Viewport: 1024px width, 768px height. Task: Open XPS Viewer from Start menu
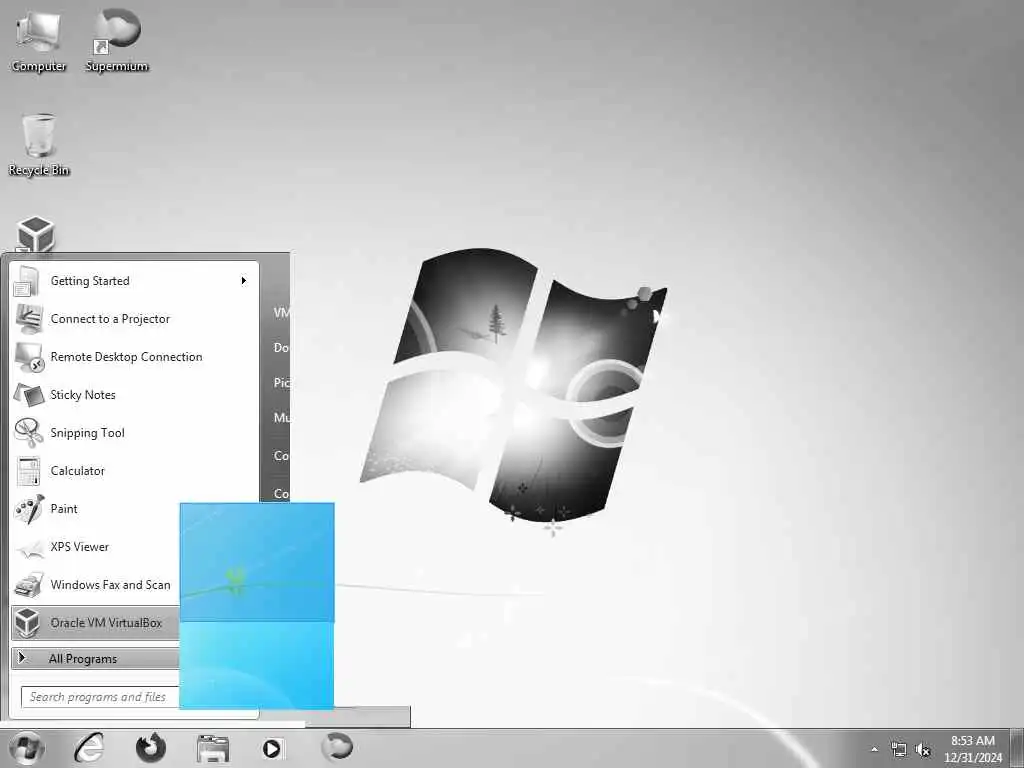pyautogui.click(x=95, y=547)
